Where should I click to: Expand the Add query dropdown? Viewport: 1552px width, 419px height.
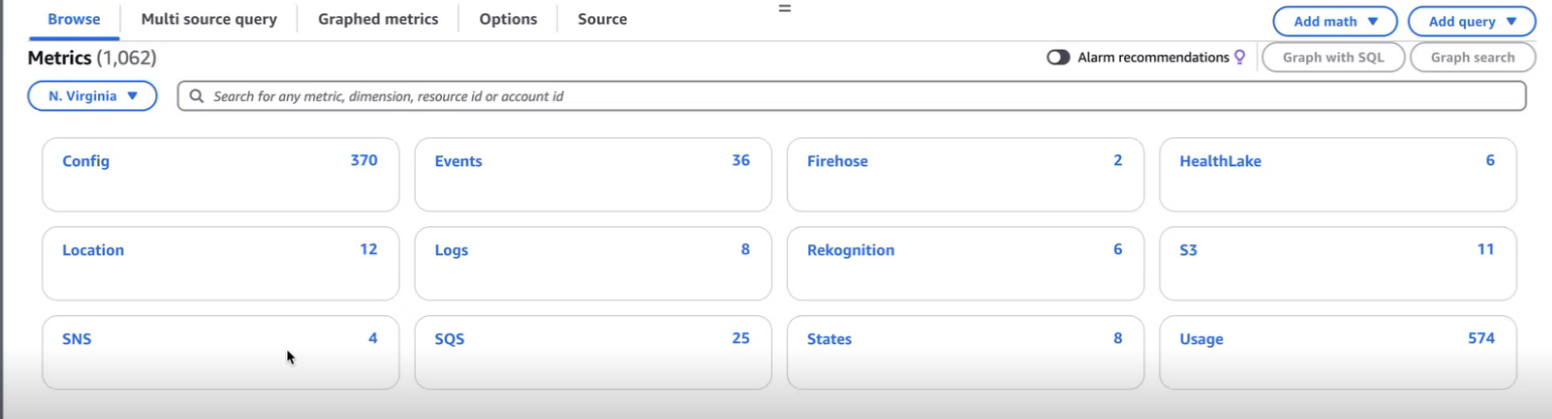1471,21
